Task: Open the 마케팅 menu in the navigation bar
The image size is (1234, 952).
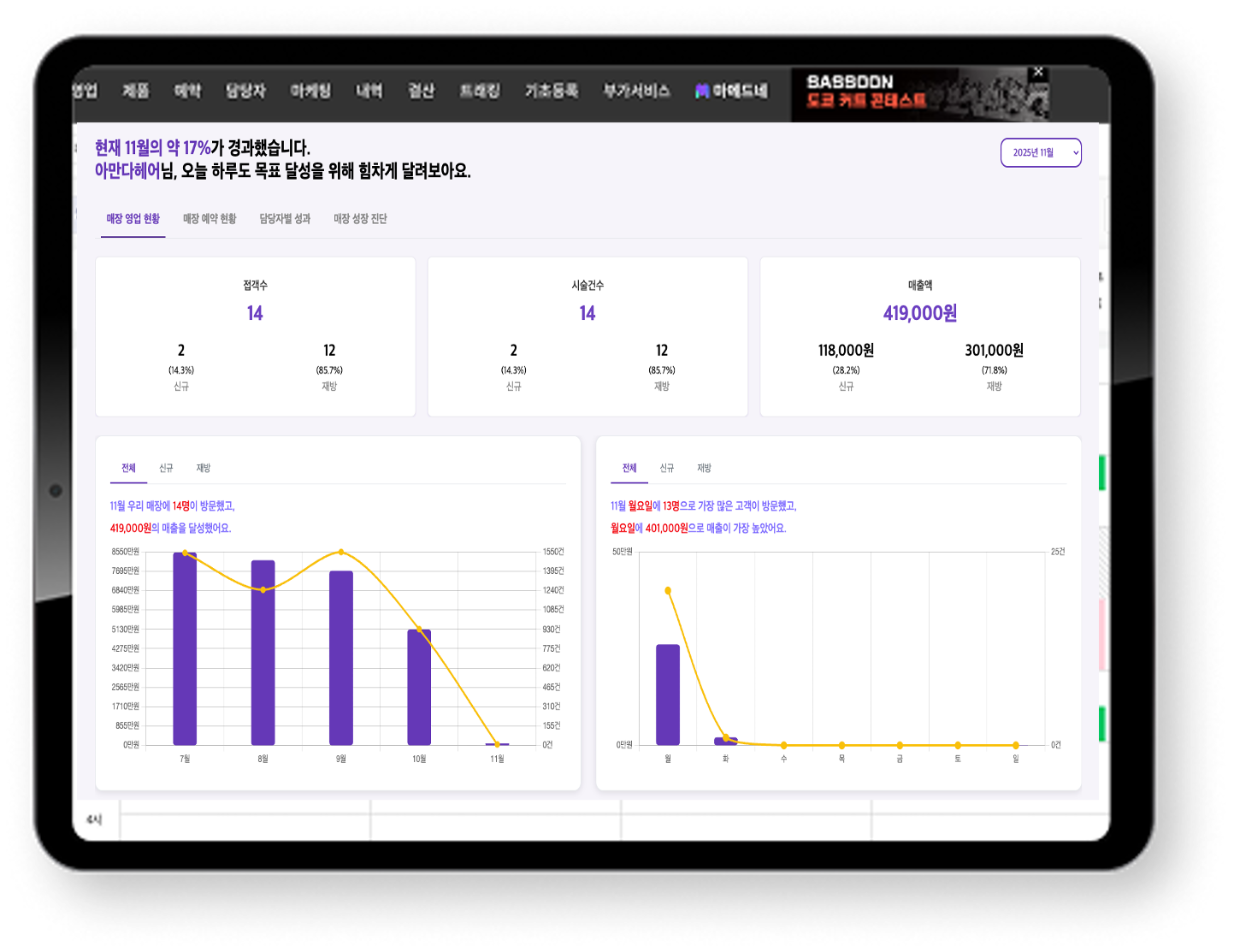Action: click(310, 91)
